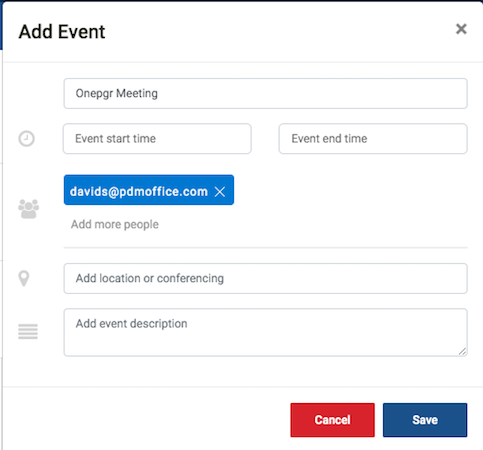Click Add location or conferencing field
The image size is (483, 450).
click(265, 278)
